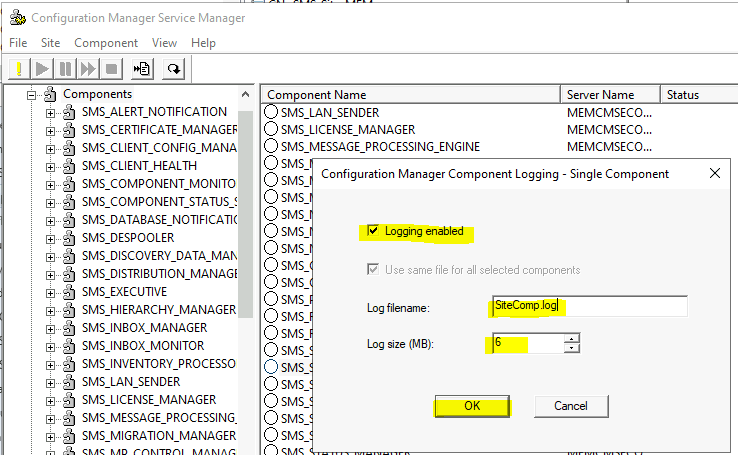738x455 pixels.
Task: Increase Log size with up spinner arrow
Action: tap(572, 339)
